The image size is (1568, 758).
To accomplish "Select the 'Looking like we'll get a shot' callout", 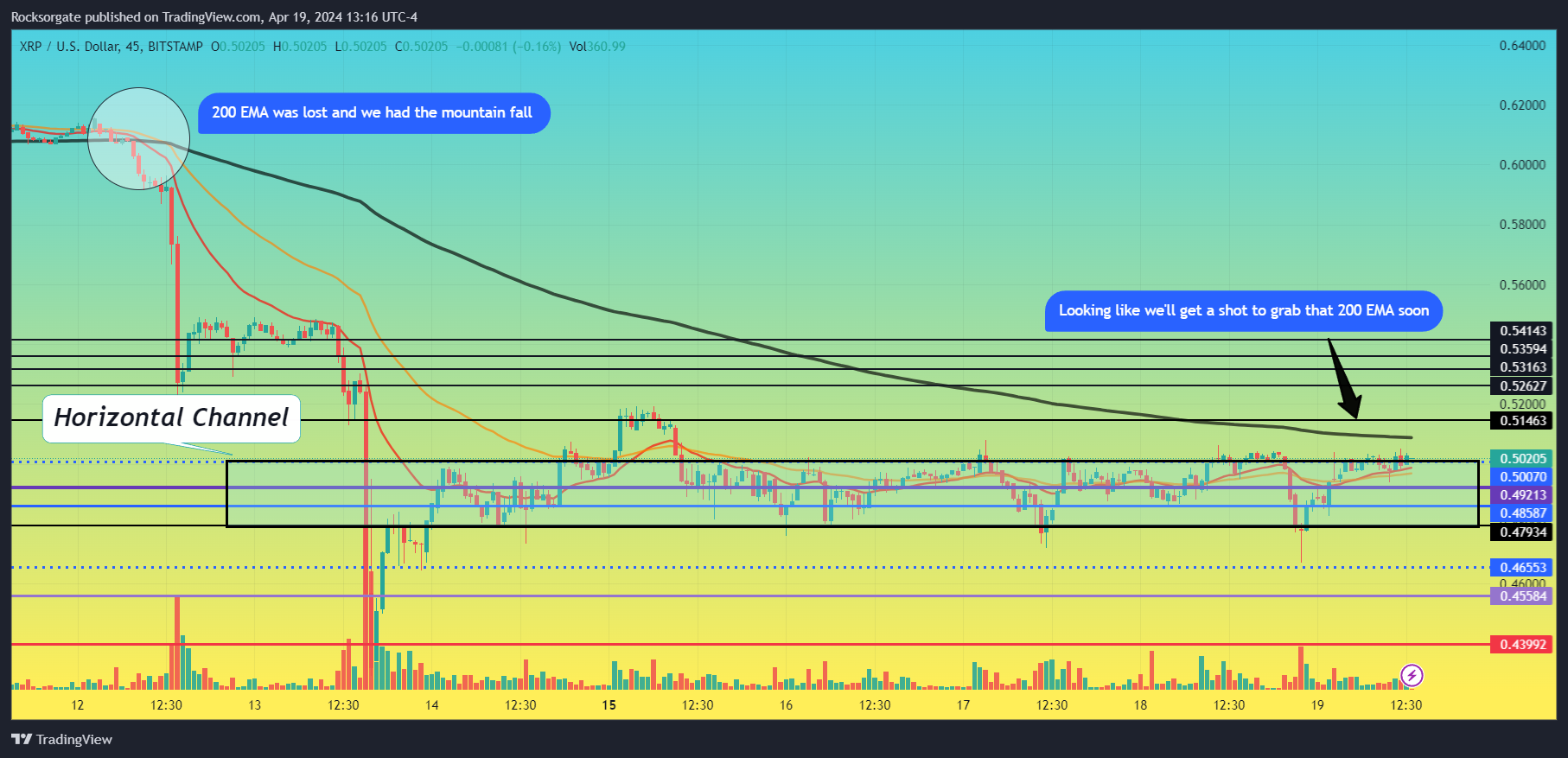I will click(1244, 311).
